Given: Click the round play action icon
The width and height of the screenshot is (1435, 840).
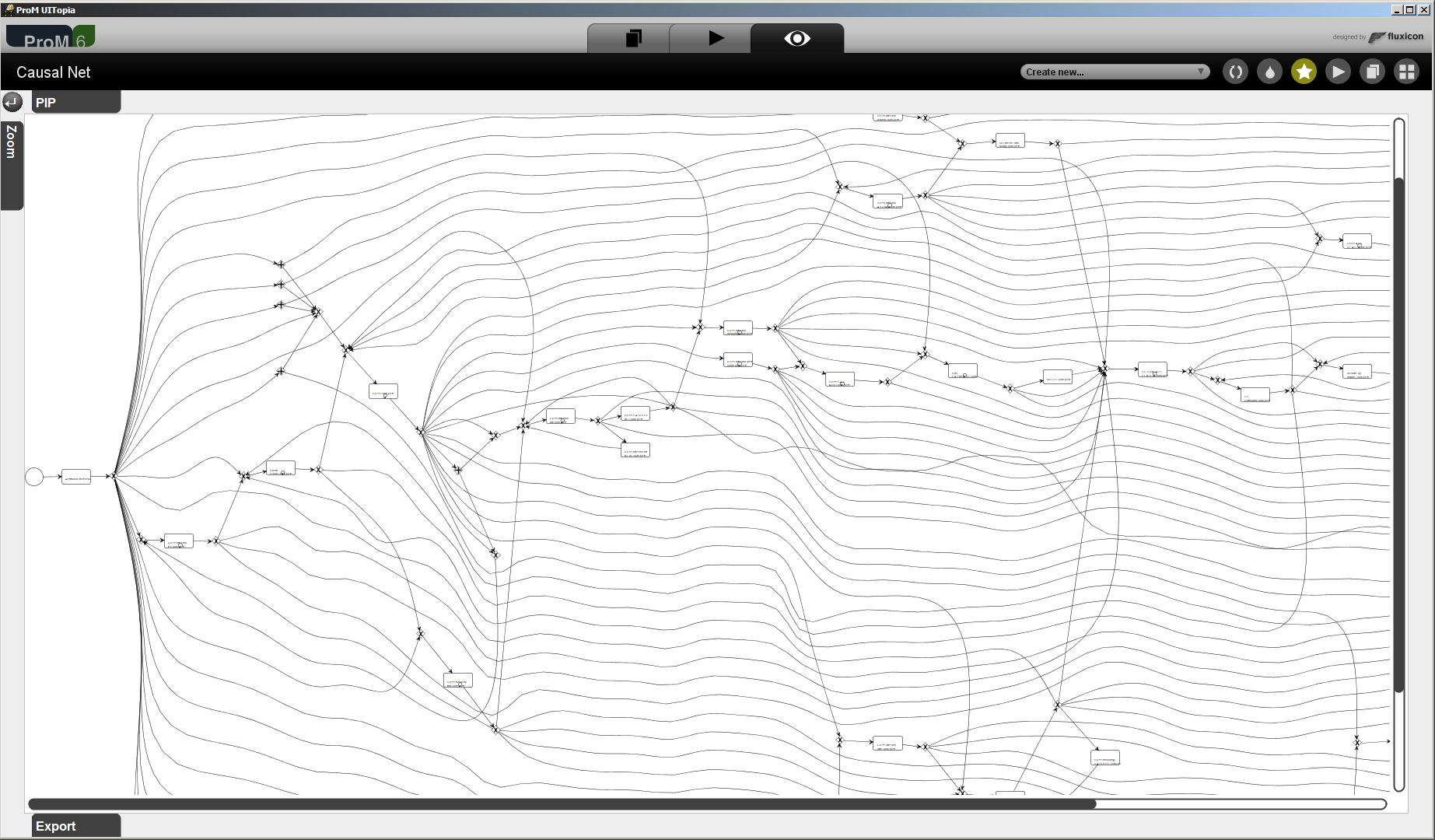Looking at the screenshot, I should pos(1338,72).
